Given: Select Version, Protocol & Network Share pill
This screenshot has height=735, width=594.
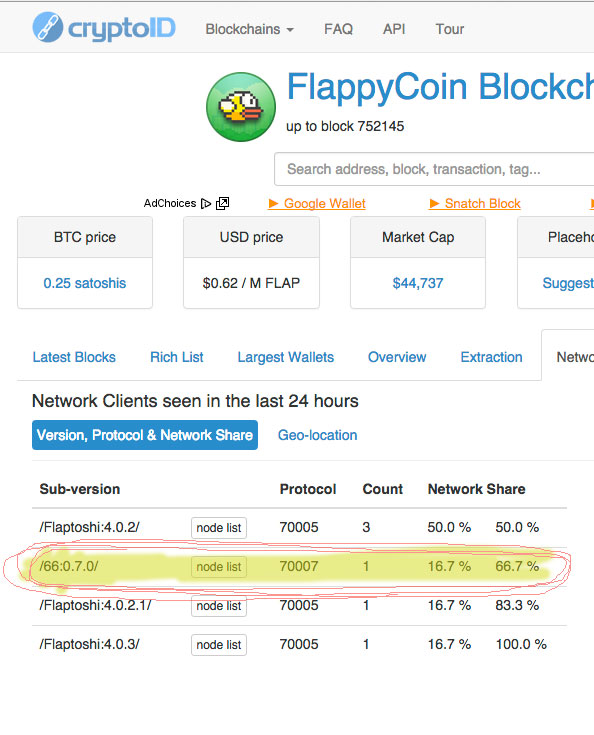Looking at the screenshot, I should point(145,435).
